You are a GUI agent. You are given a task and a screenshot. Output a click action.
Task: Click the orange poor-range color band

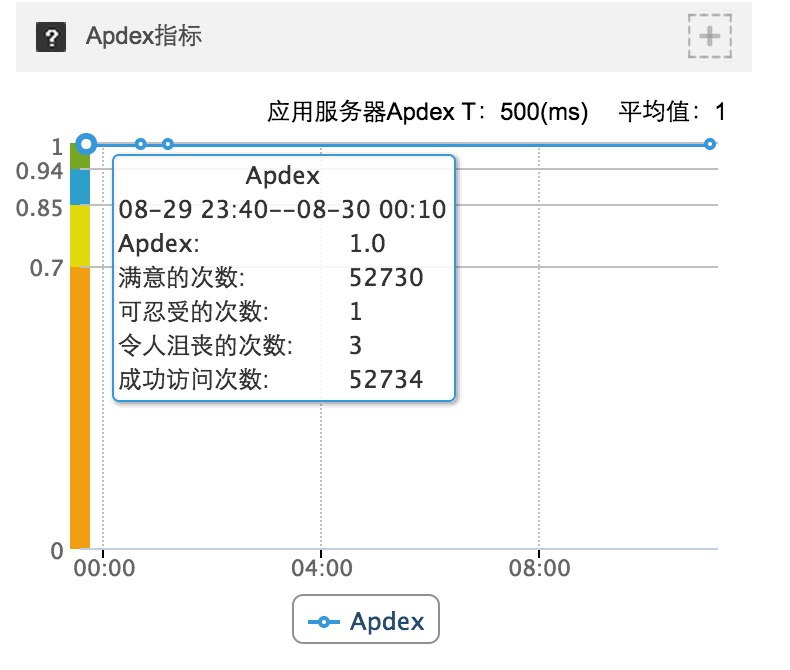(x=80, y=408)
